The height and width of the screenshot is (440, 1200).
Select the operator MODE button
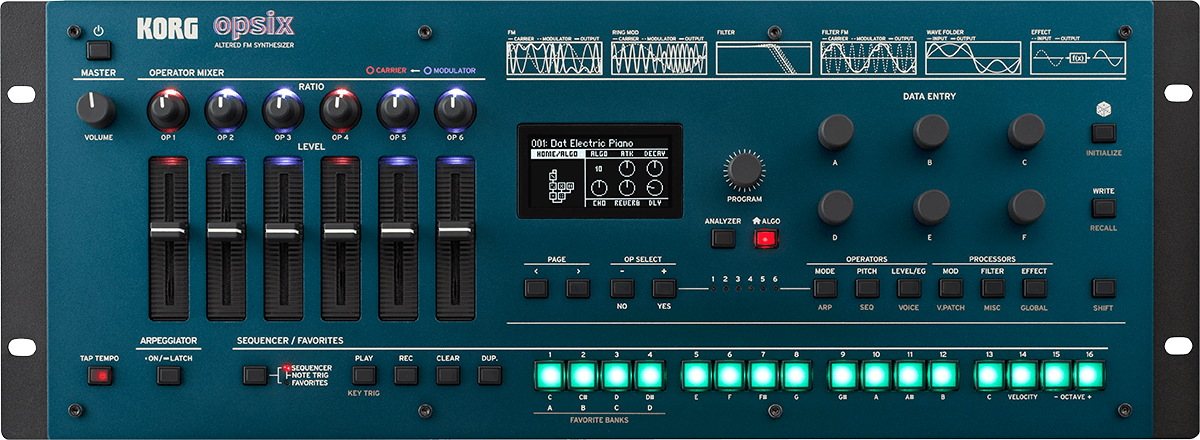tap(825, 288)
